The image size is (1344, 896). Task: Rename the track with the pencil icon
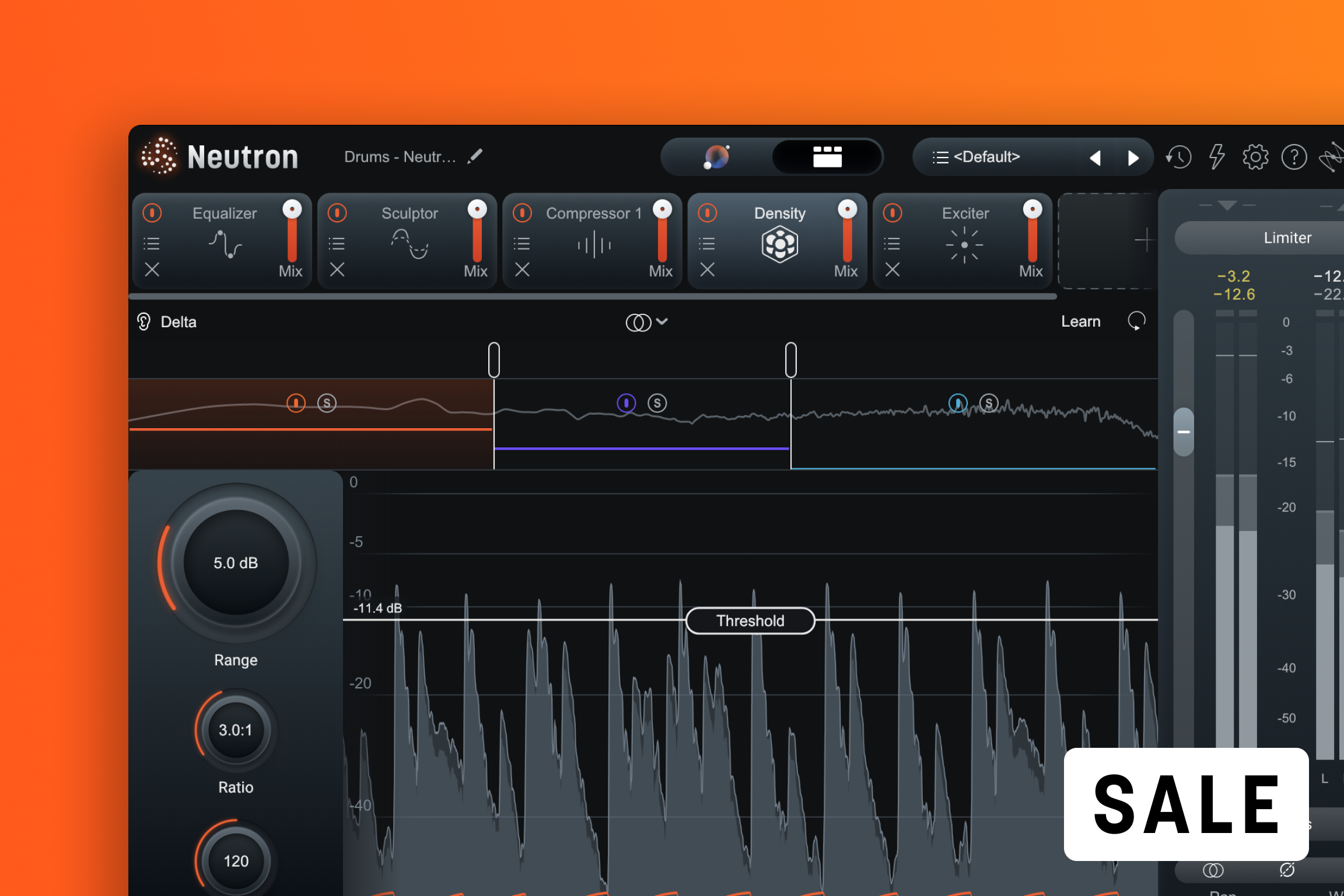[475, 156]
